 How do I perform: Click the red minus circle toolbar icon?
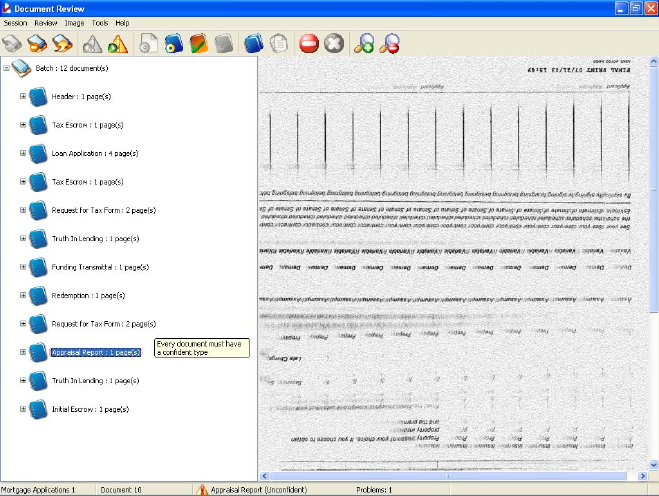click(x=309, y=44)
